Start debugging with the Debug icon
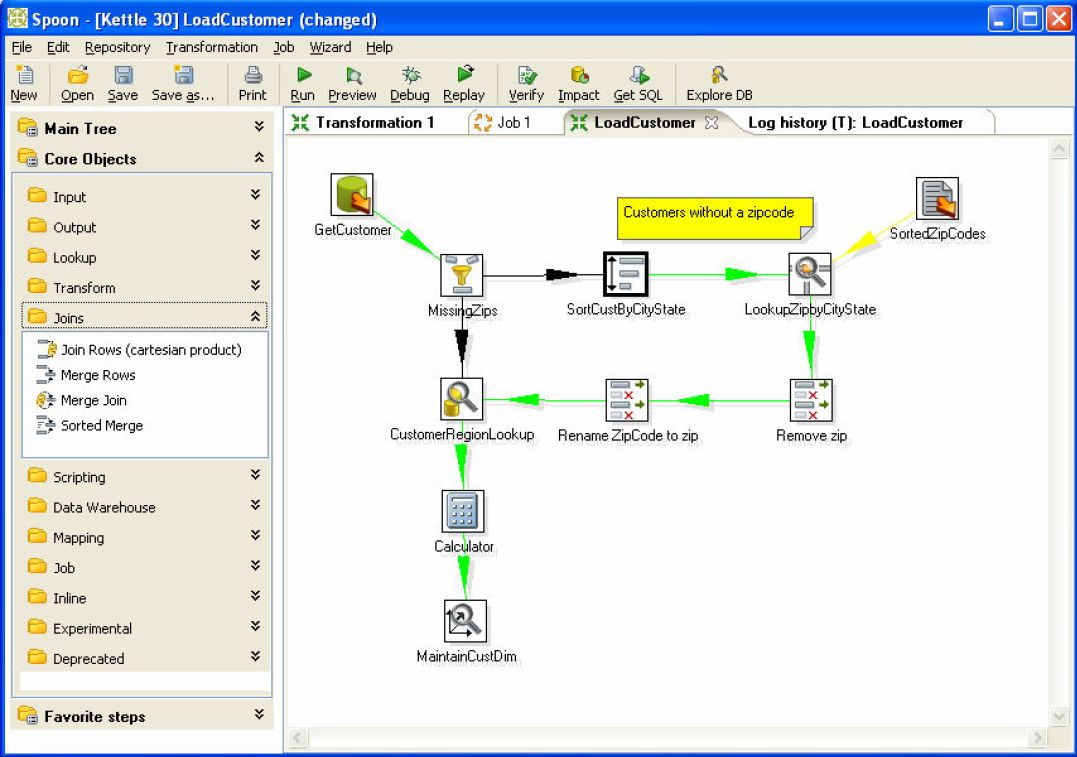 (411, 75)
